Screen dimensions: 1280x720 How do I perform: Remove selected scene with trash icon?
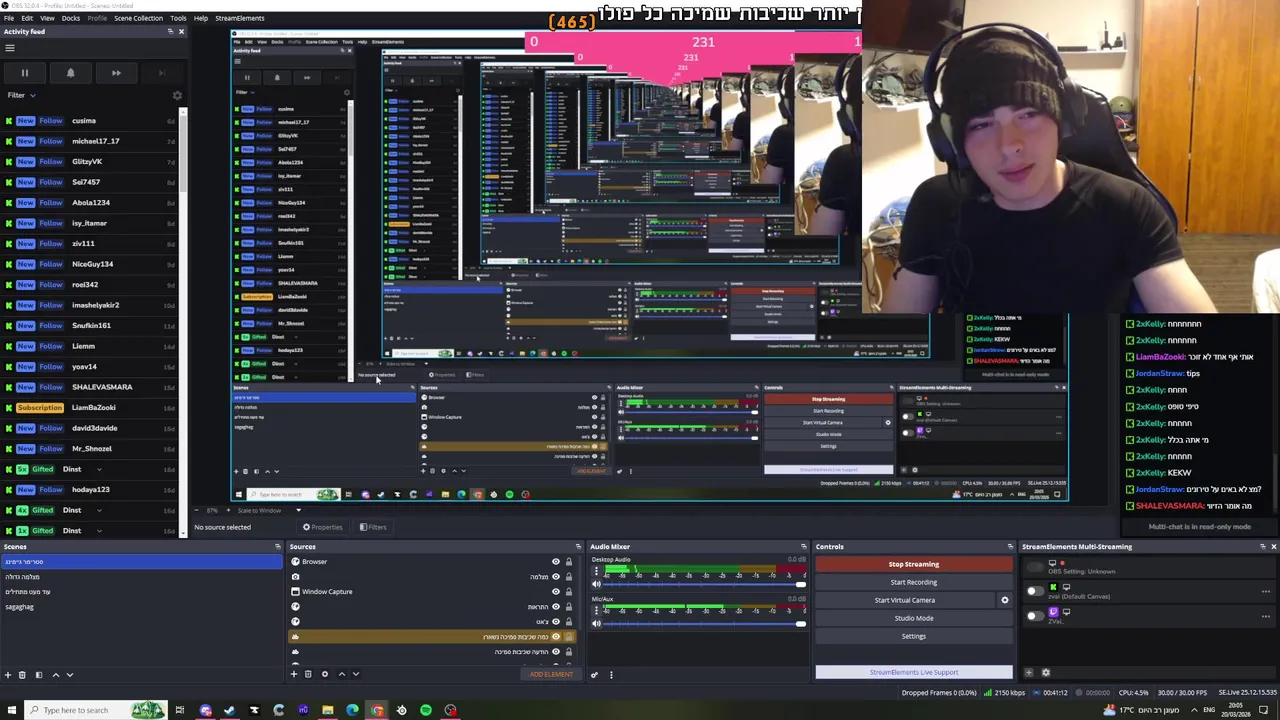click(22, 675)
